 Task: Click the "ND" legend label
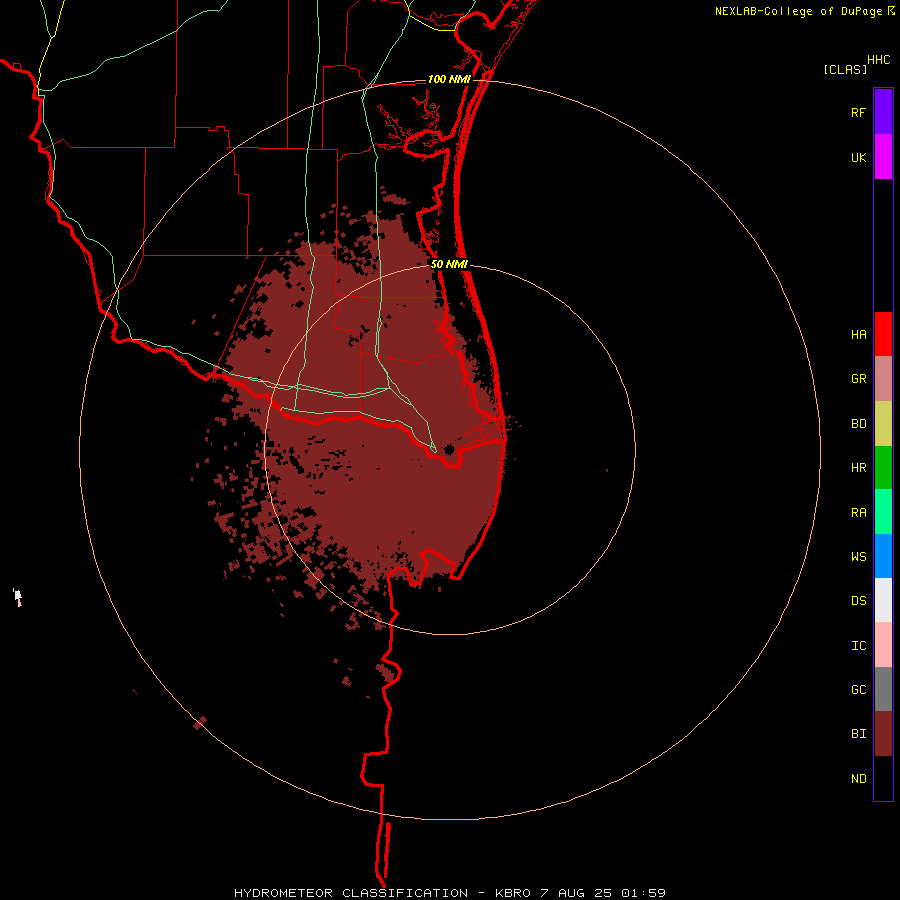click(x=858, y=779)
